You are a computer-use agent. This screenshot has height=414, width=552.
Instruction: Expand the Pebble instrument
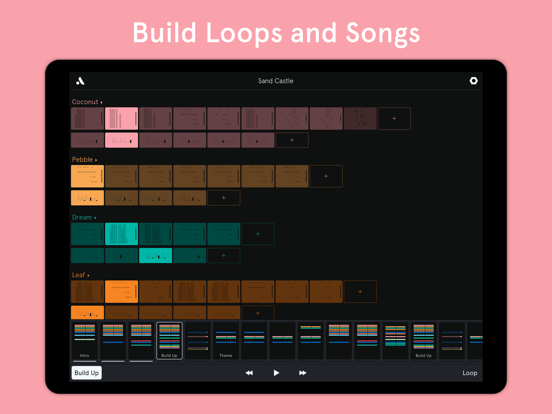point(84,159)
